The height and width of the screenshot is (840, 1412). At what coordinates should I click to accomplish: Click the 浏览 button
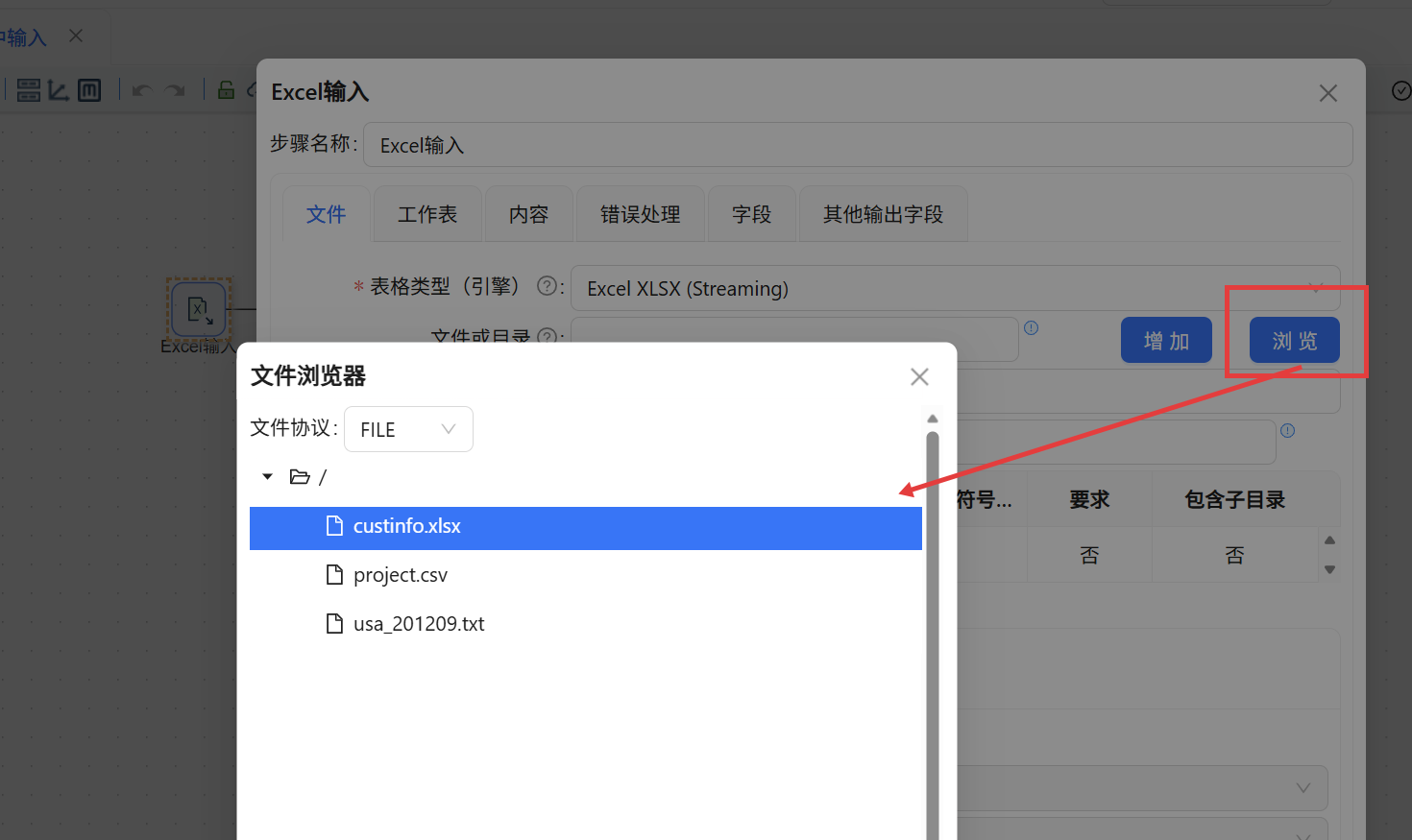pyautogui.click(x=1294, y=341)
